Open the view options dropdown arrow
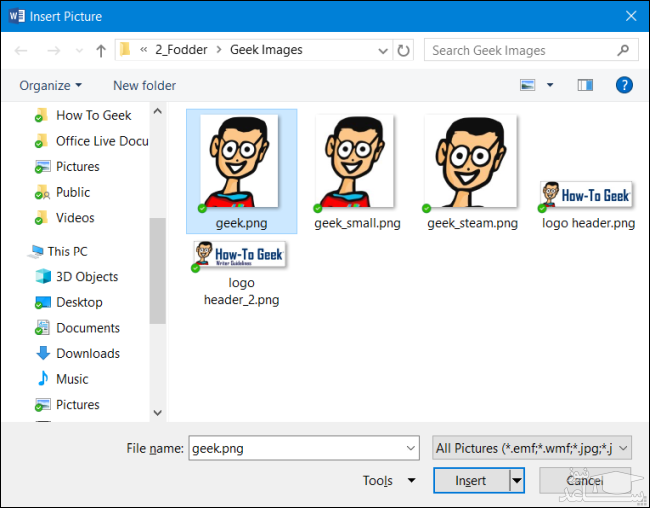This screenshot has width=650, height=508. [550, 86]
